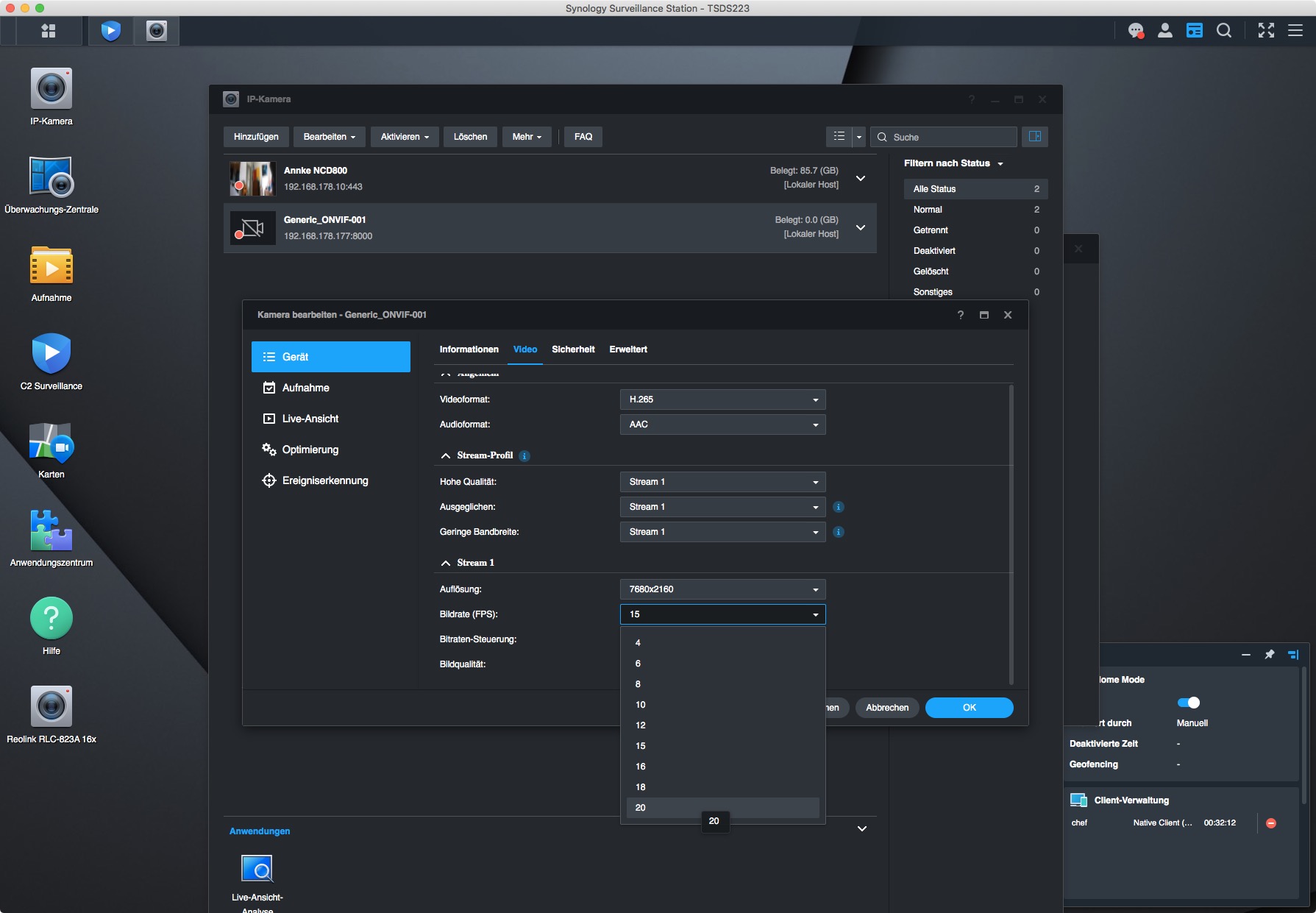Click the Hinzufügen button

pos(256,137)
